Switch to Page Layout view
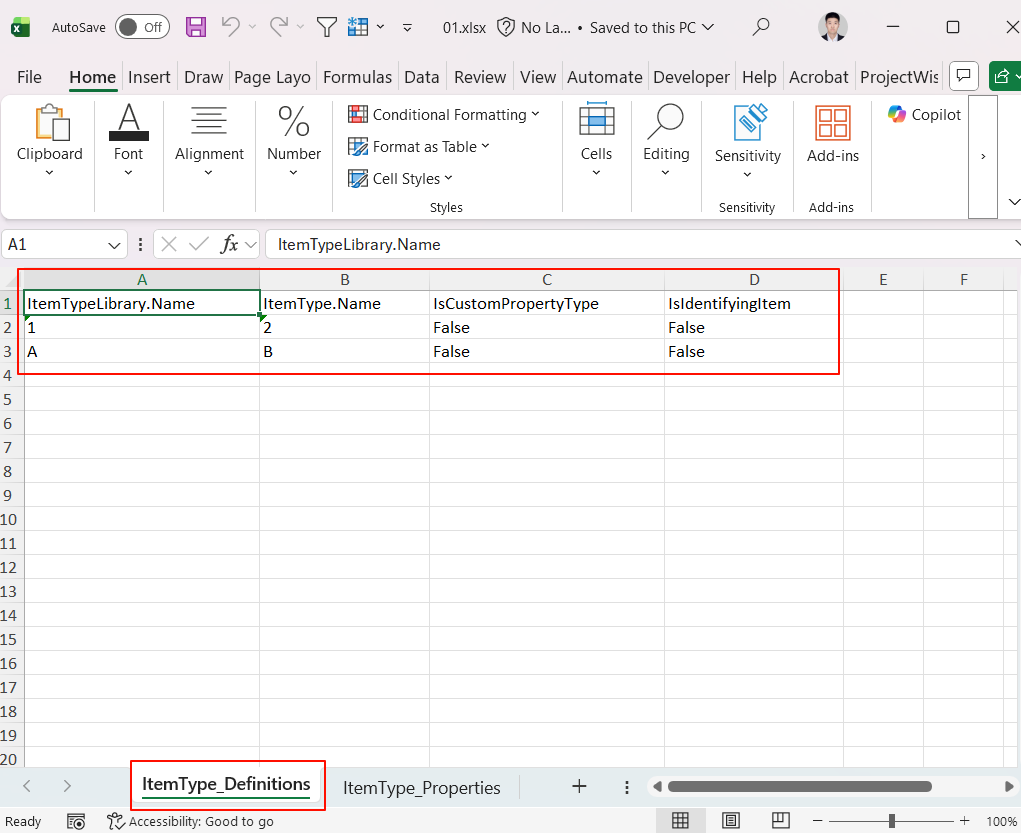 tap(731, 821)
